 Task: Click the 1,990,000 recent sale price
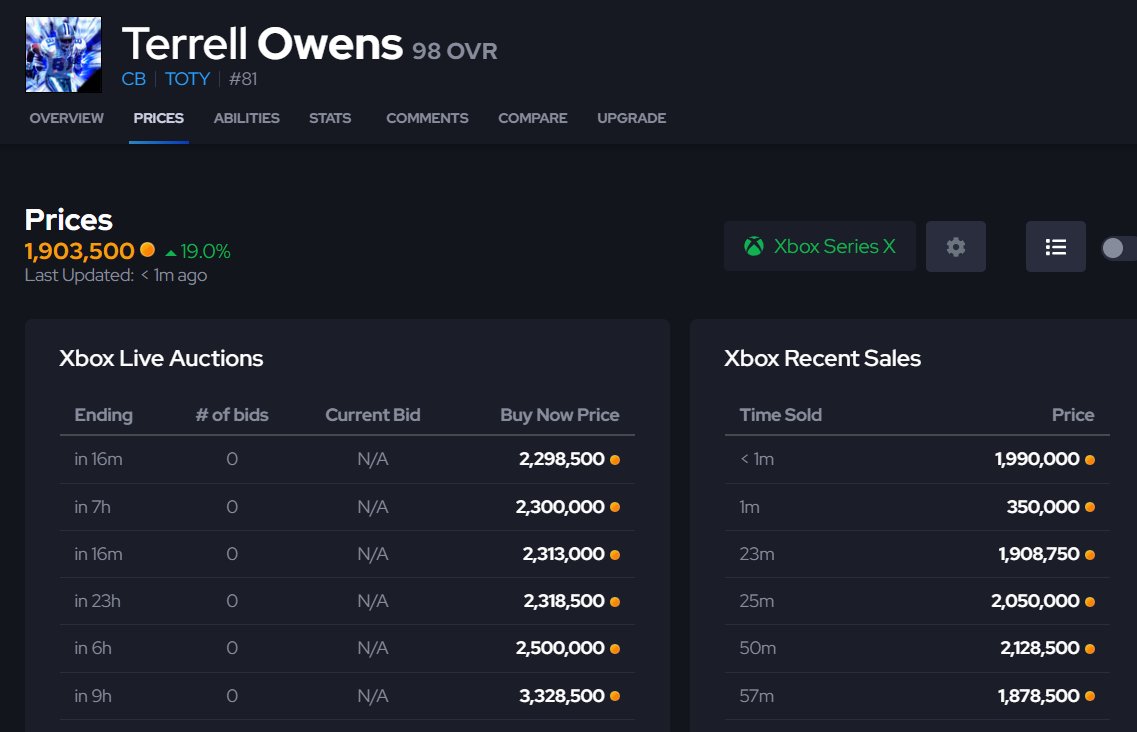point(1038,459)
